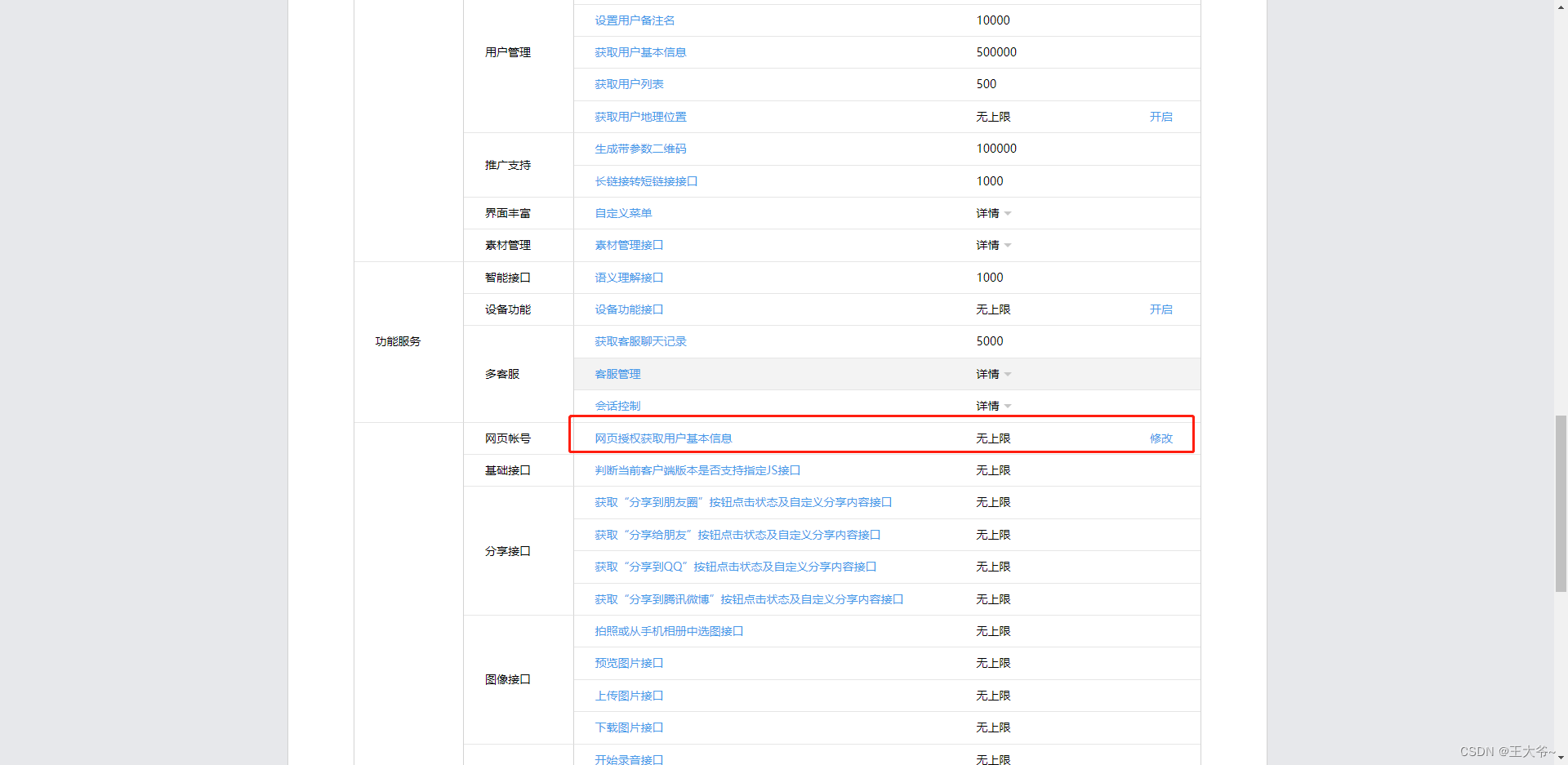Image resolution: width=1568 pixels, height=765 pixels.
Task: Open 分享到QQ share interface link
Action: click(x=735, y=567)
